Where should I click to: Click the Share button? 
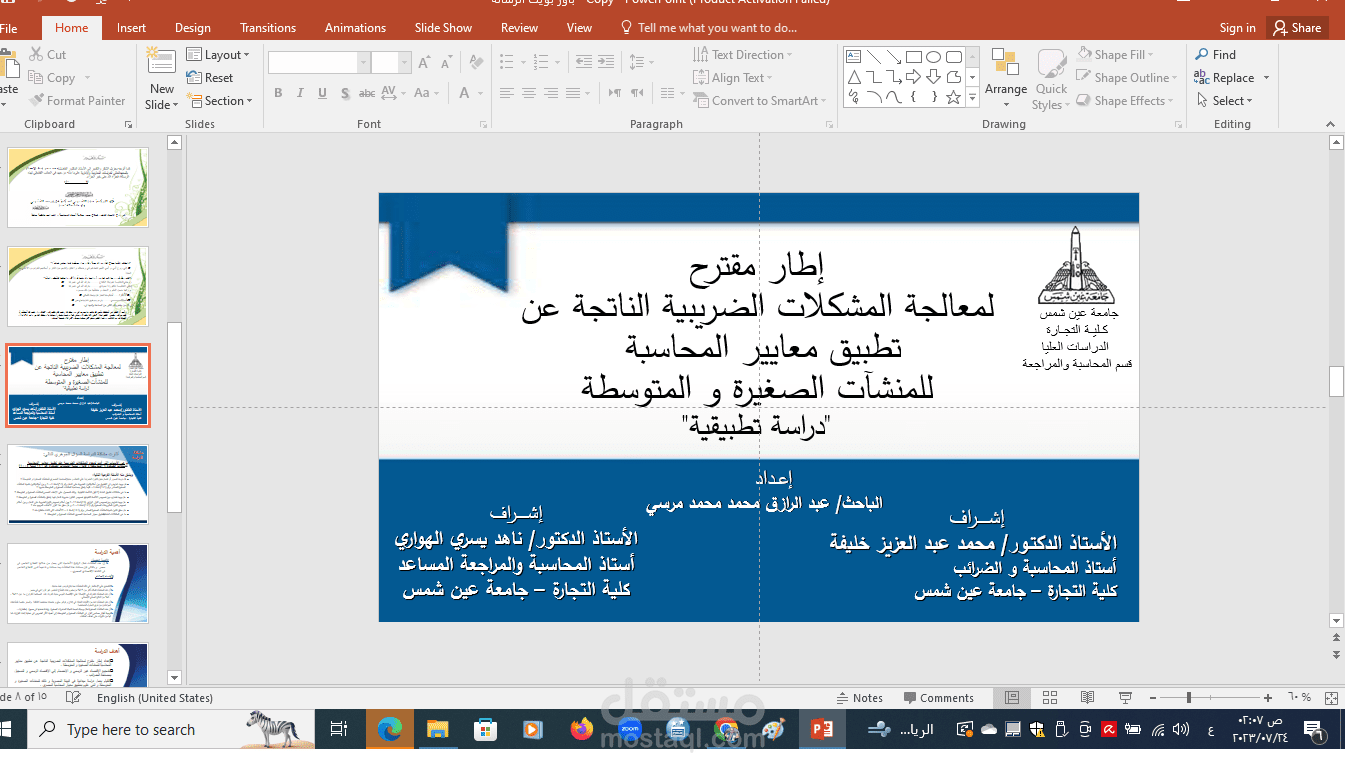pyautogui.click(x=1297, y=28)
